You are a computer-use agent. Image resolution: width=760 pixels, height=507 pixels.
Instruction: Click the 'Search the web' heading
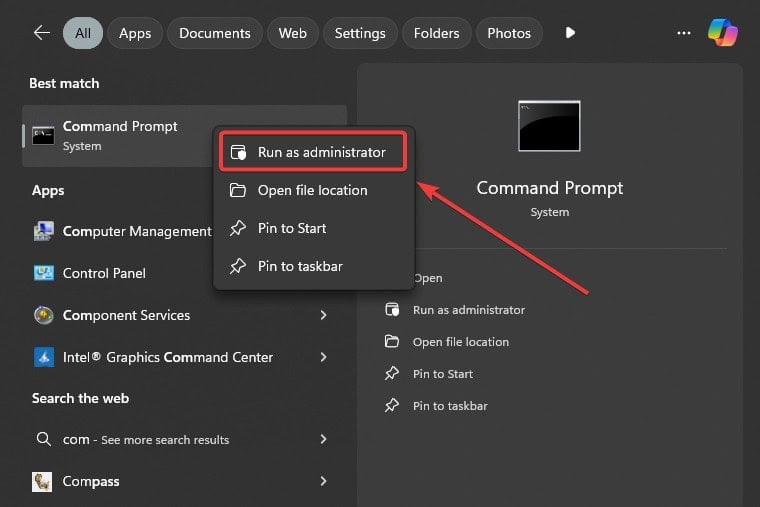coord(80,398)
